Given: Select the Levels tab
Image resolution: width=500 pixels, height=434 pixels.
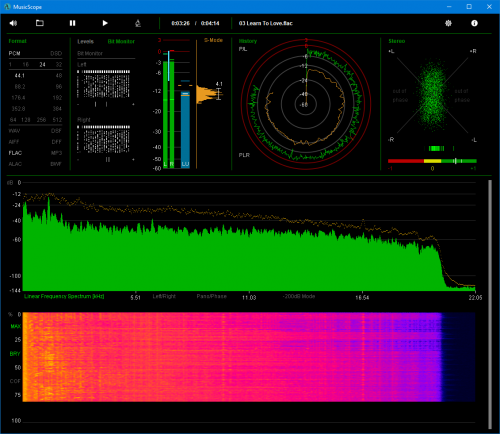Looking at the screenshot, I should pos(85,41).
